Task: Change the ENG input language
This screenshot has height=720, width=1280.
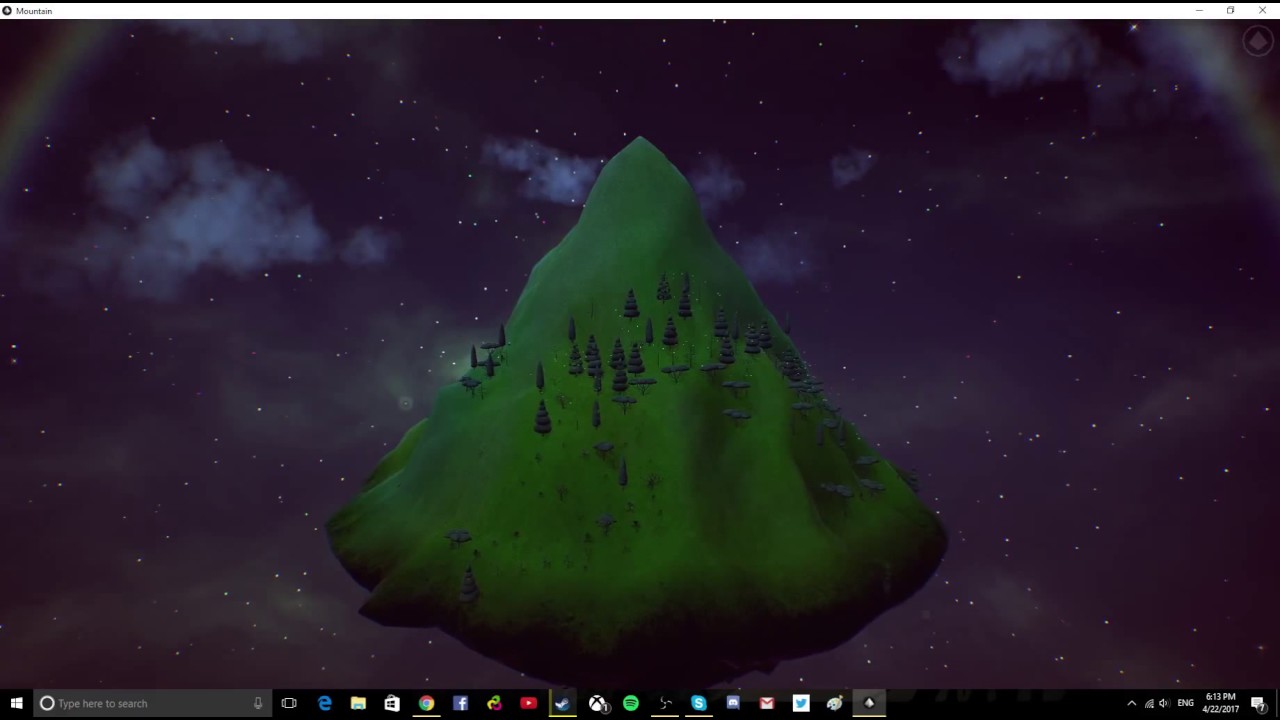Action: coord(1186,703)
